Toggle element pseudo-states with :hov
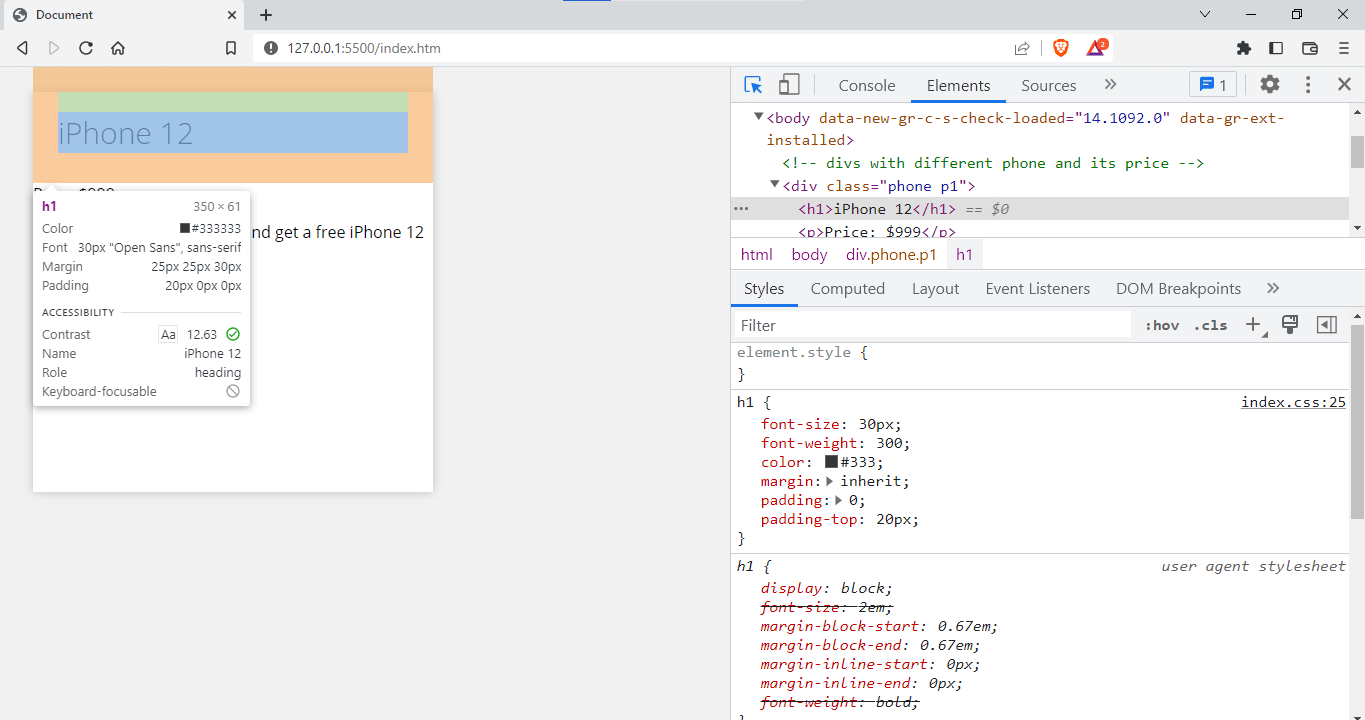 coord(1161,324)
